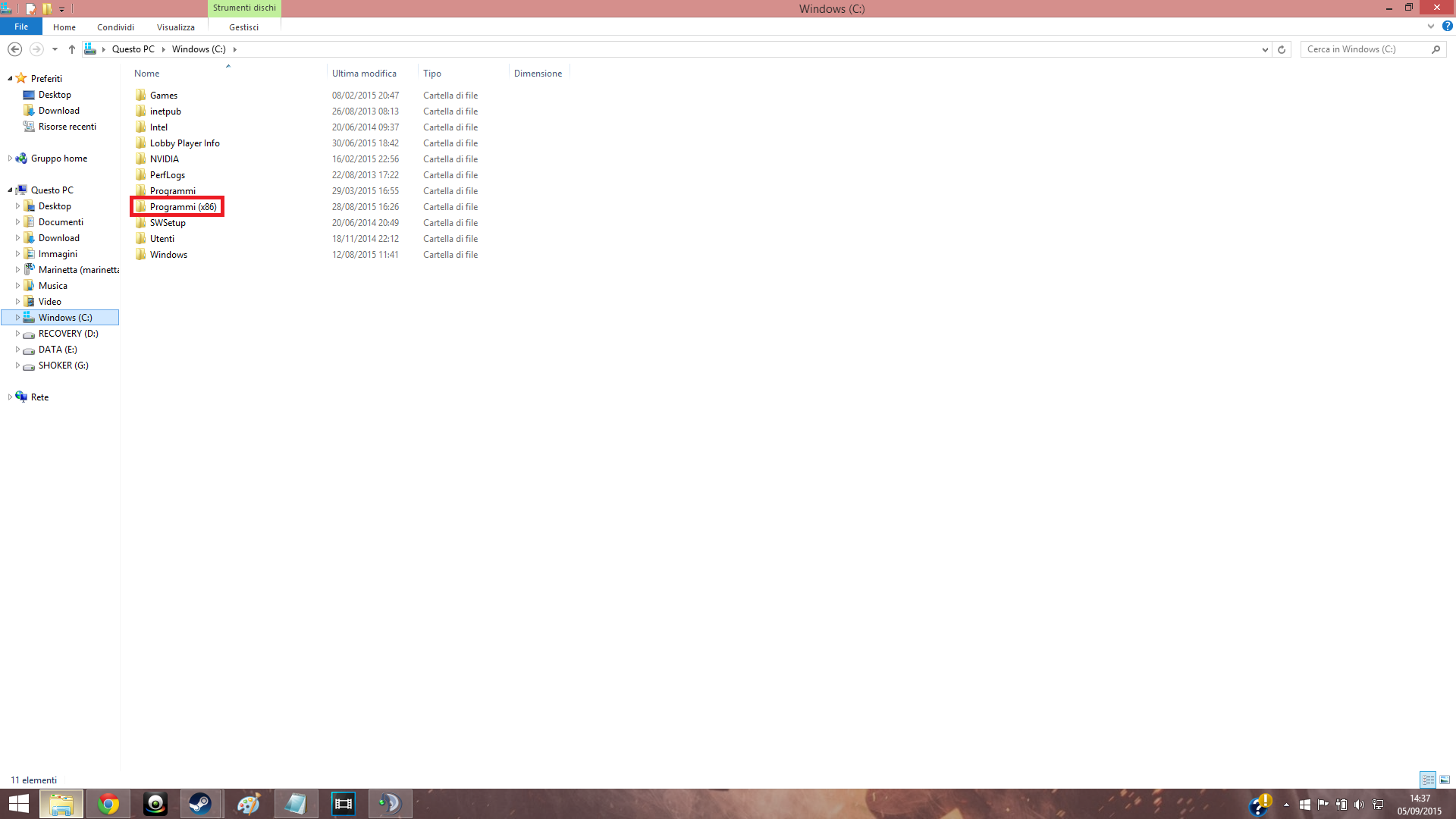This screenshot has height=819, width=1456.
Task: Expand the ribbon with the chevron
Action: [x=1430, y=26]
